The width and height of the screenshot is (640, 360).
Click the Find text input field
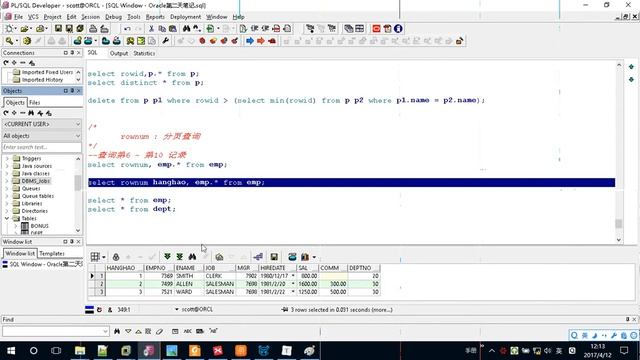(x=52, y=331)
